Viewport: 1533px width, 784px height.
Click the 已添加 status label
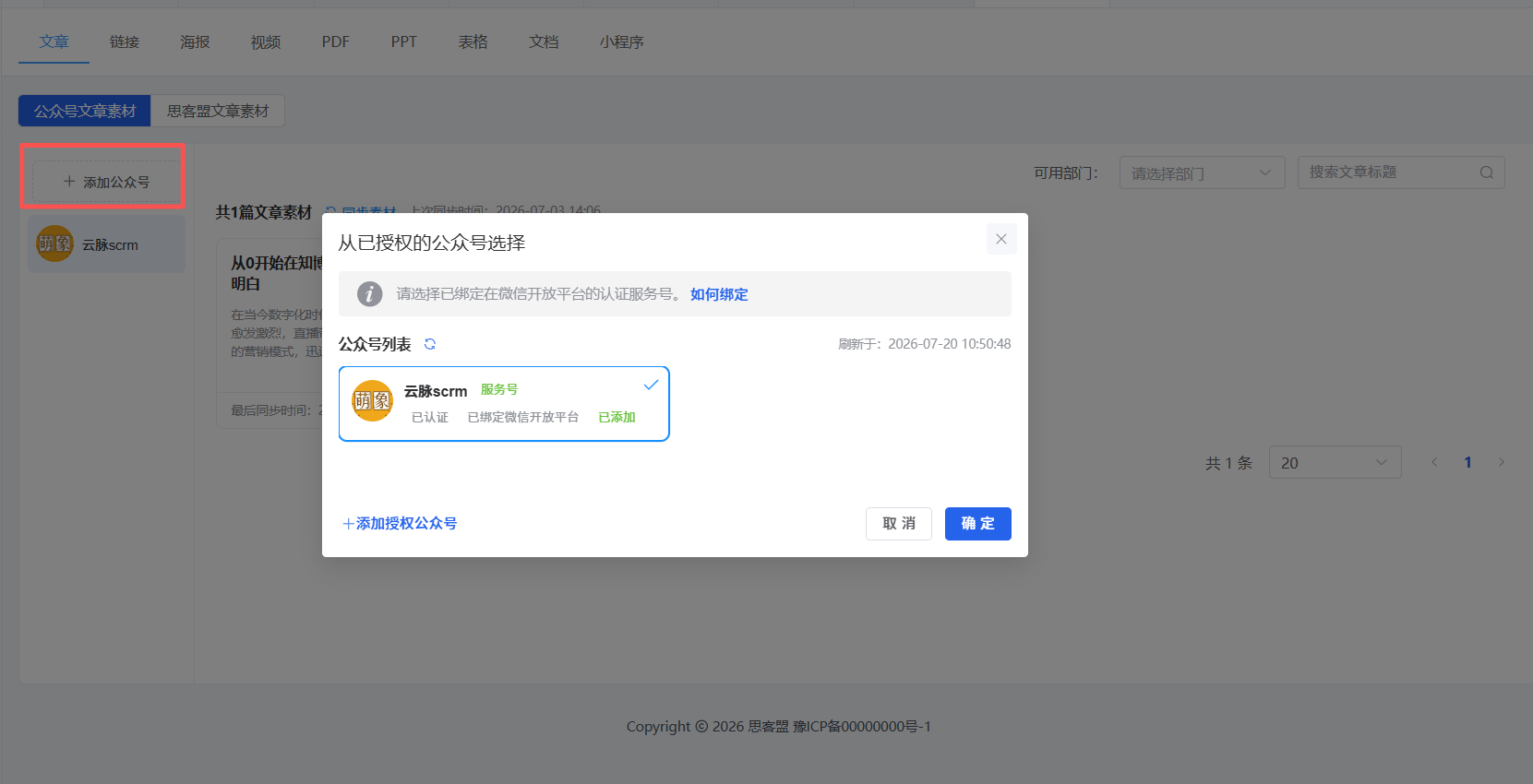point(617,417)
